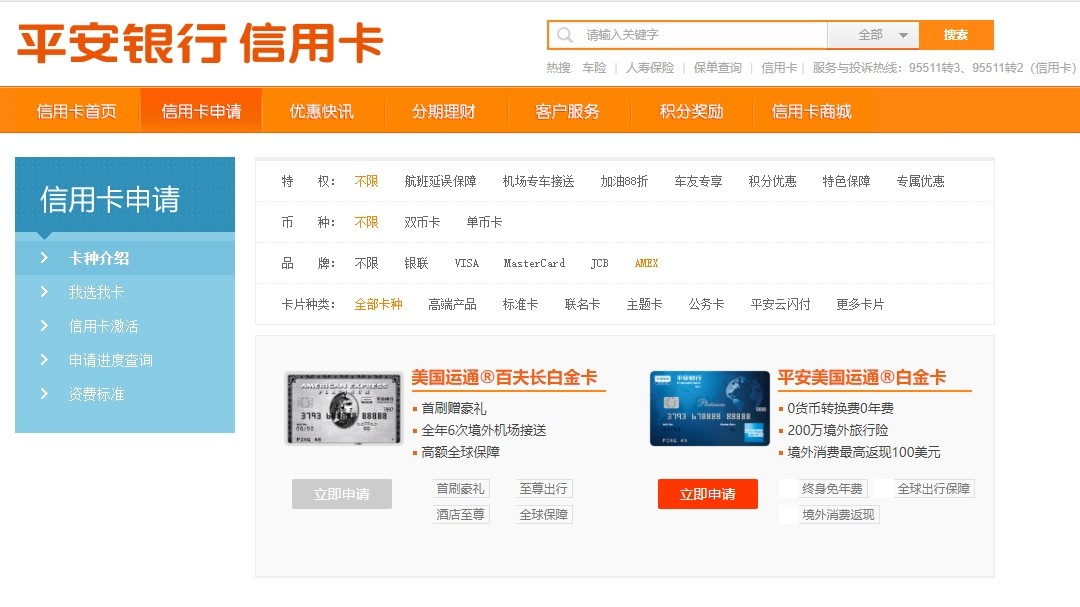Click the 美国运通百夫长白金卡 card image
Viewport: 1080px width, 607px height.
[344, 409]
